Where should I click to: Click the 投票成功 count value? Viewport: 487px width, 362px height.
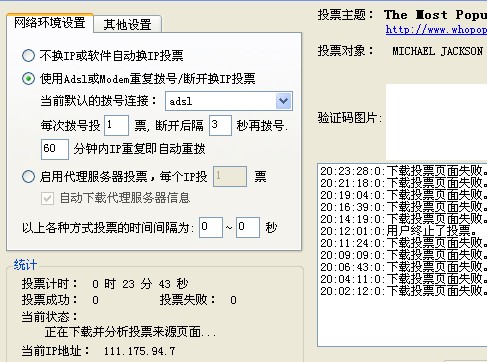coord(95,300)
